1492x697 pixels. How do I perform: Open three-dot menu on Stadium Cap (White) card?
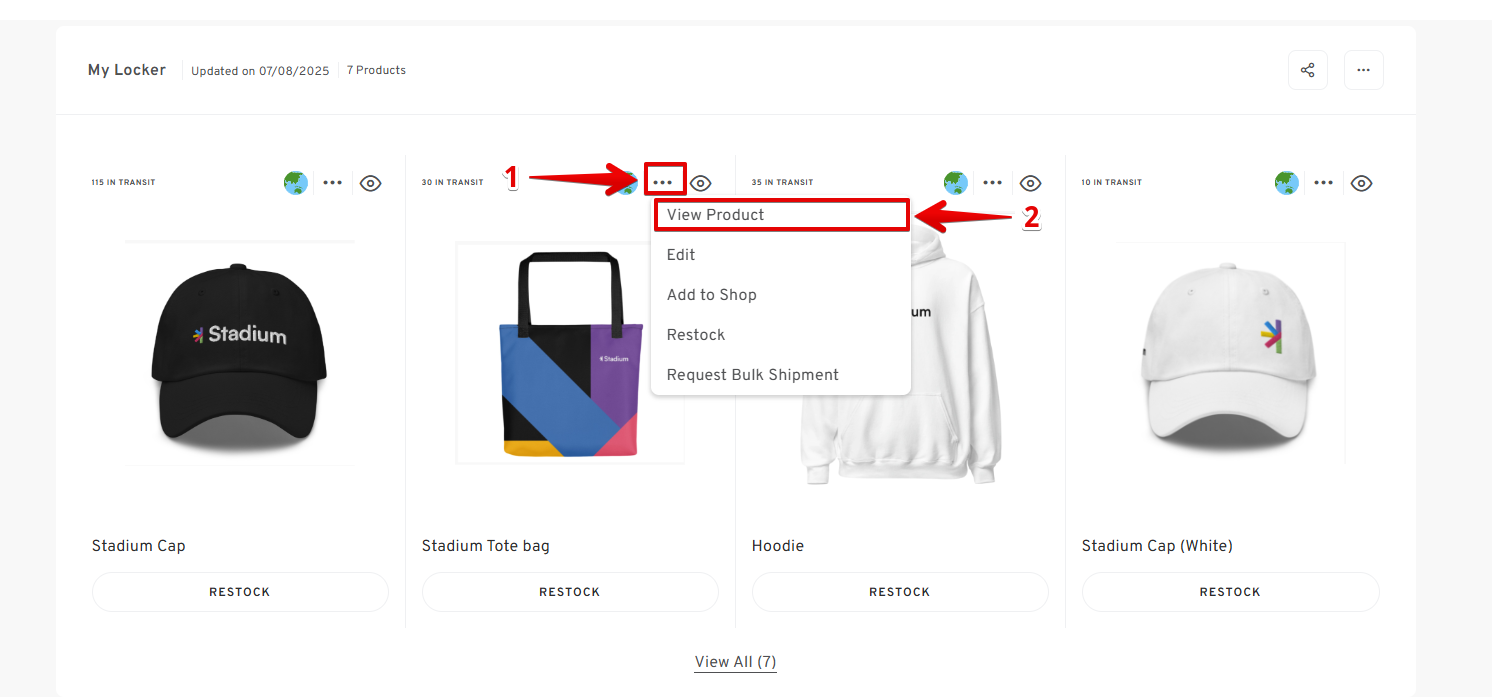tap(1323, 183)
